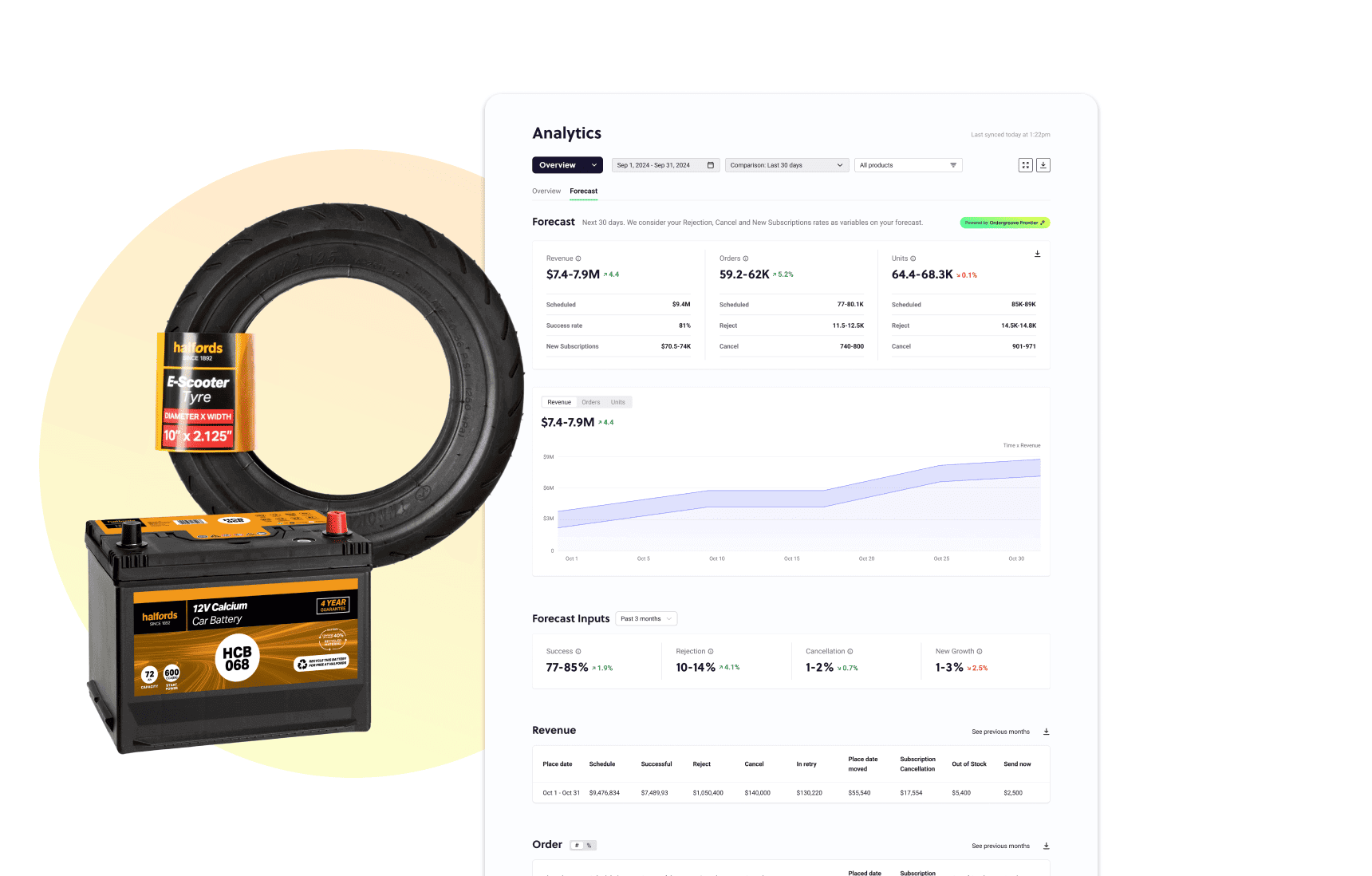Click the 1-3% New Growth value
The image size is (1372, 876).
click(949, 668)
